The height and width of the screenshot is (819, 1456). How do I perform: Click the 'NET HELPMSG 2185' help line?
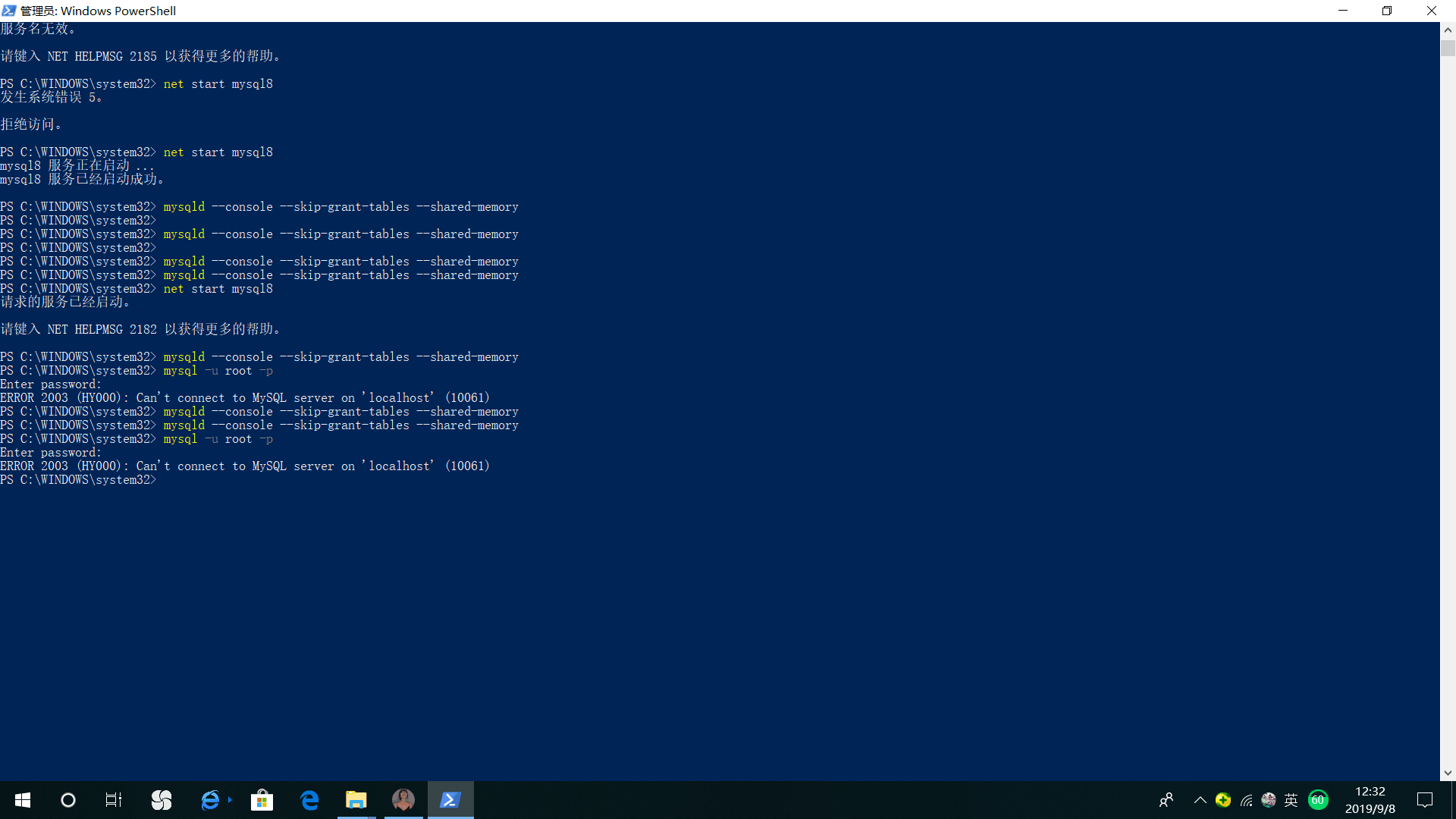tap(141, 56)
